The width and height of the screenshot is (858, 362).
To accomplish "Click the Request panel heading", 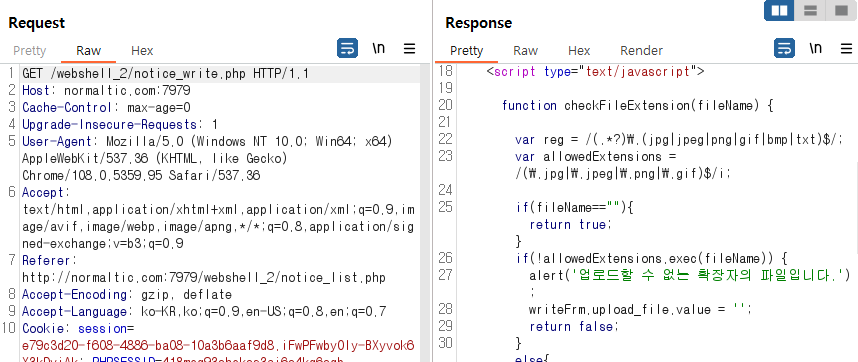I will click(x=37, y=23).
